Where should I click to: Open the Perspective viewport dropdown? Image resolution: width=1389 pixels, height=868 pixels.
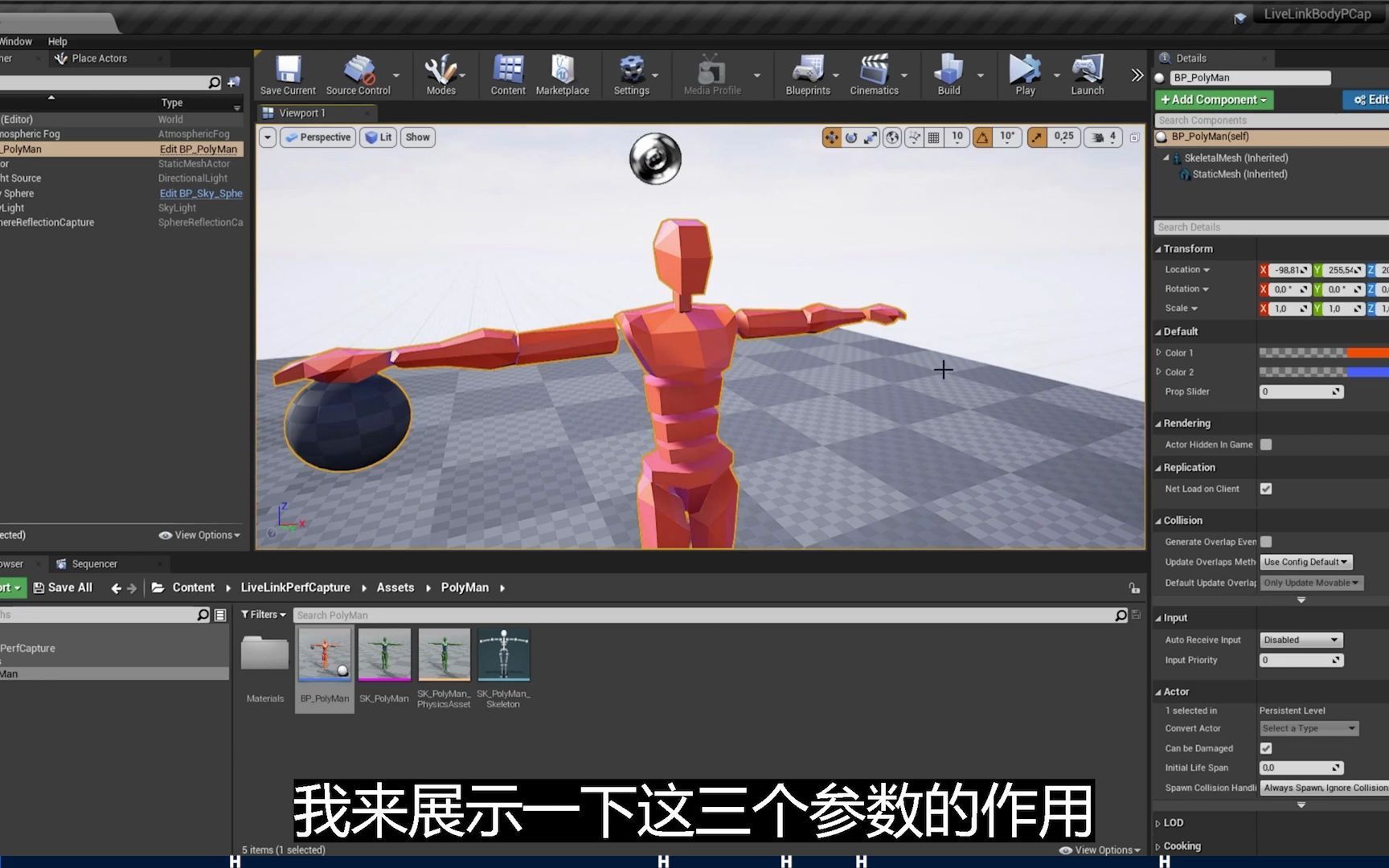click(318, 137)
